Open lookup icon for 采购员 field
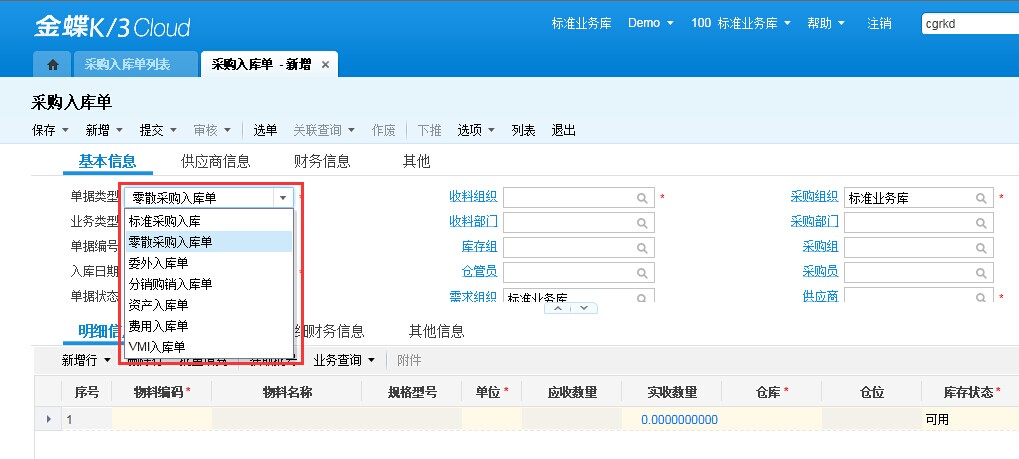Image resolution: width=1019 pixels, height=459 pixels. point(981,271)
